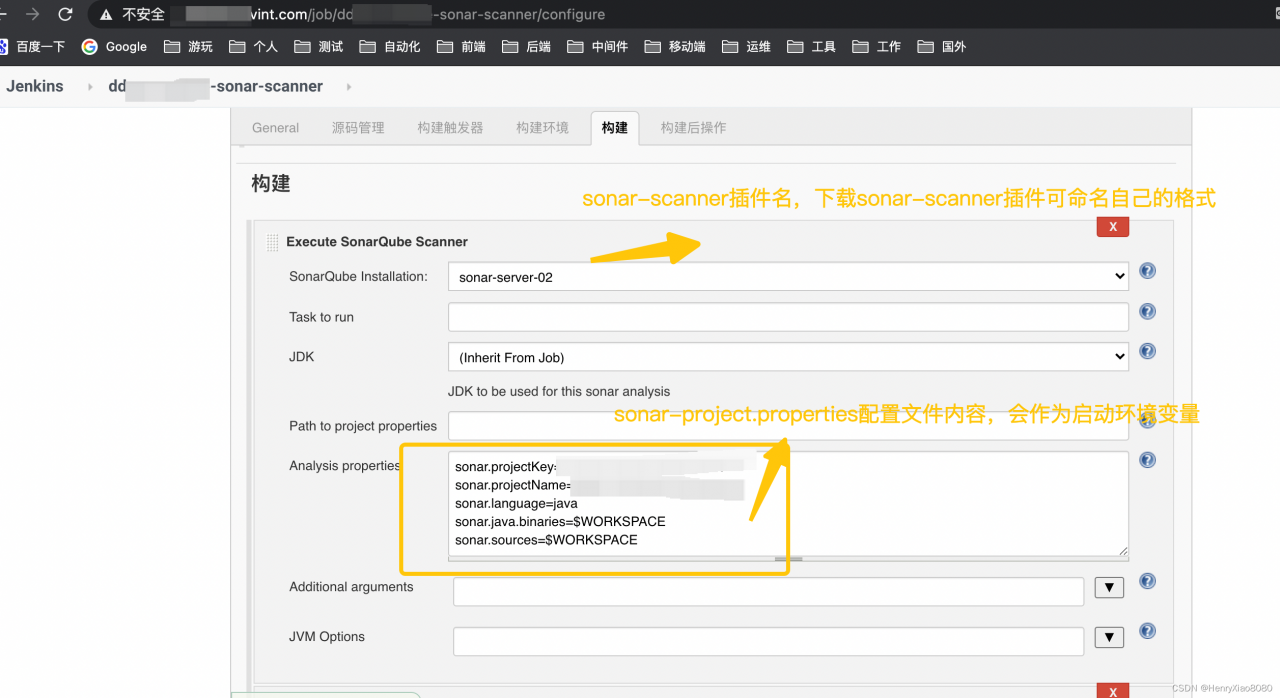Show help for JVM Options

point(1148,631)
